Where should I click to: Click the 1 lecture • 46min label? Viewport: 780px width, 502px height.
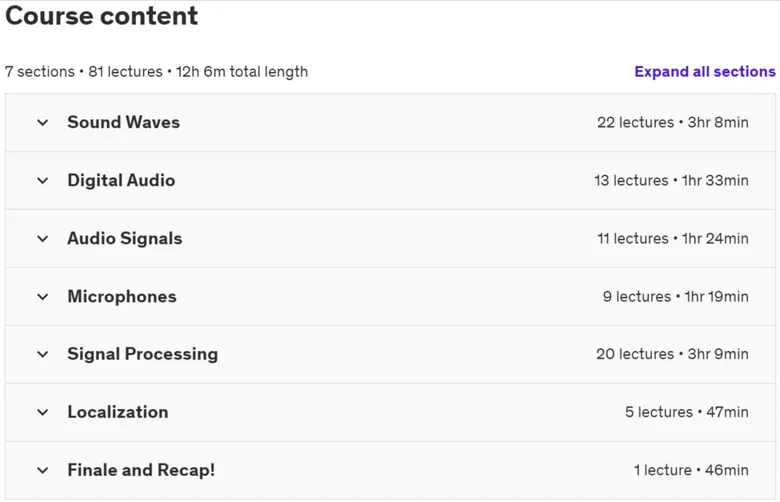[x=691, y=470]
